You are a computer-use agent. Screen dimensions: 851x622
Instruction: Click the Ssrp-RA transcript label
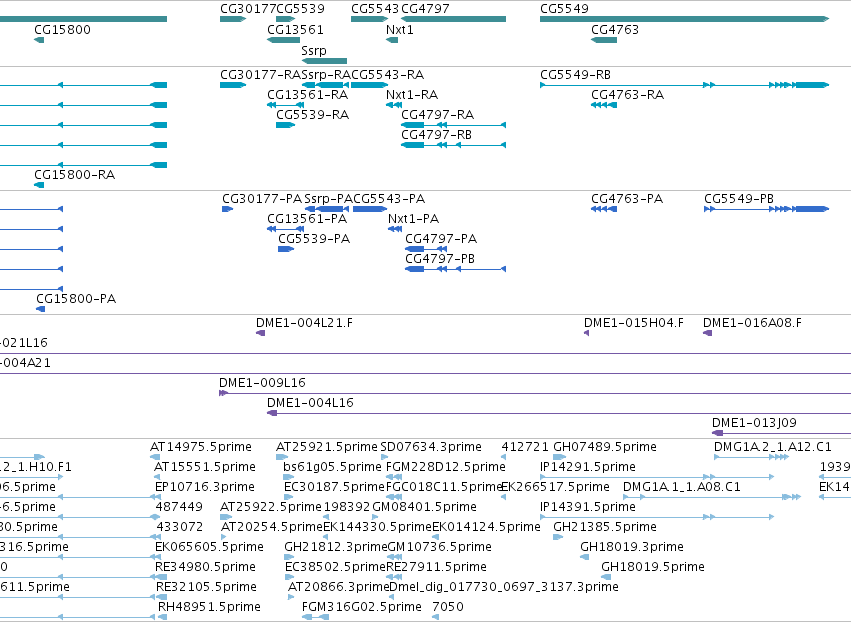(326, 74)
